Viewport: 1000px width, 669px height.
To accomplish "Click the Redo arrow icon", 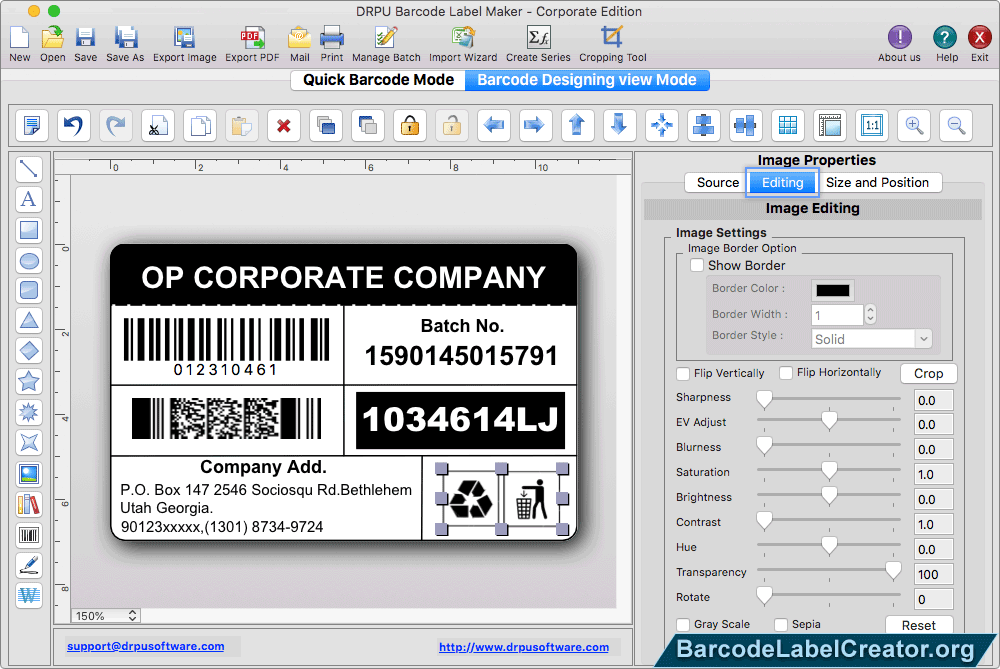I will tap(115, 125).
